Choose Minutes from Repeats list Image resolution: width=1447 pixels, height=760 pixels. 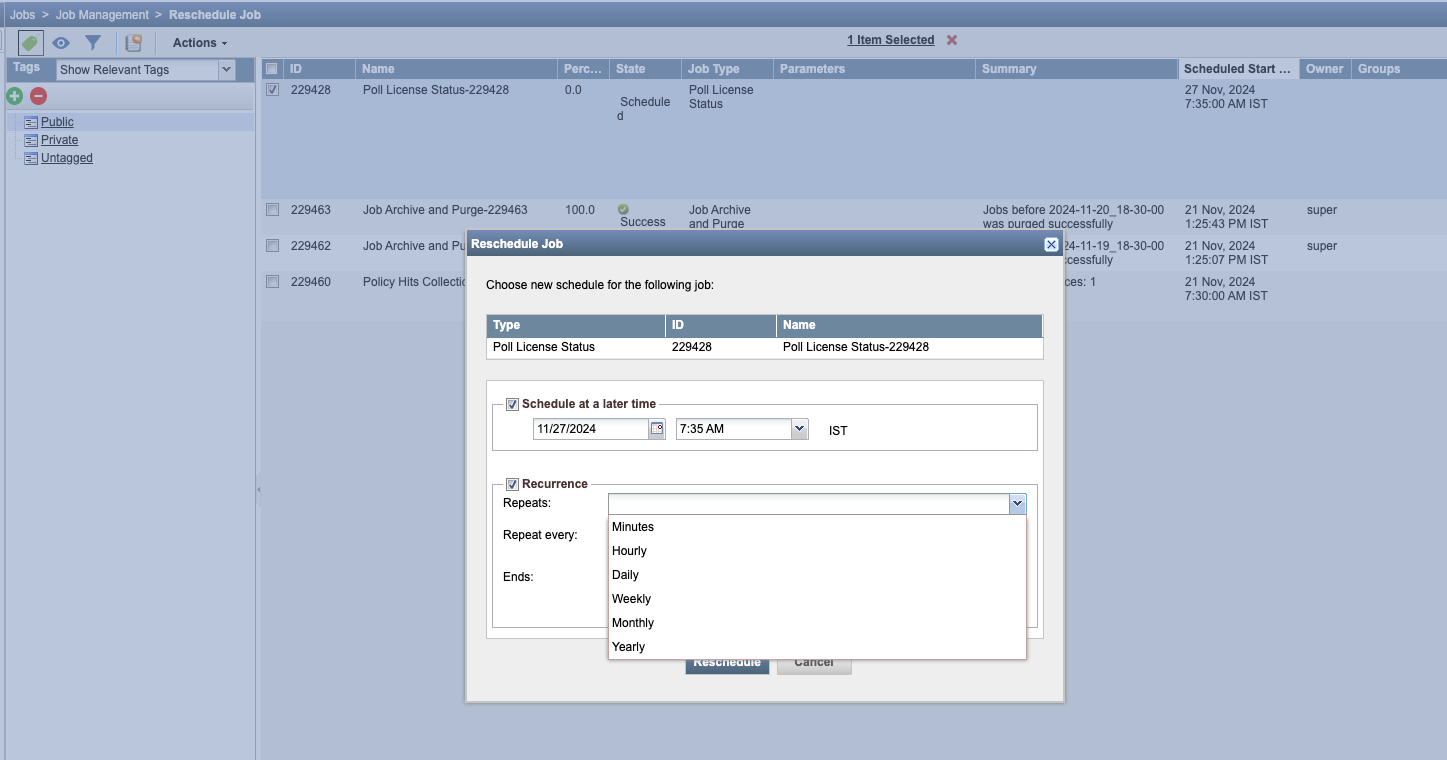(x=817, y=527)
